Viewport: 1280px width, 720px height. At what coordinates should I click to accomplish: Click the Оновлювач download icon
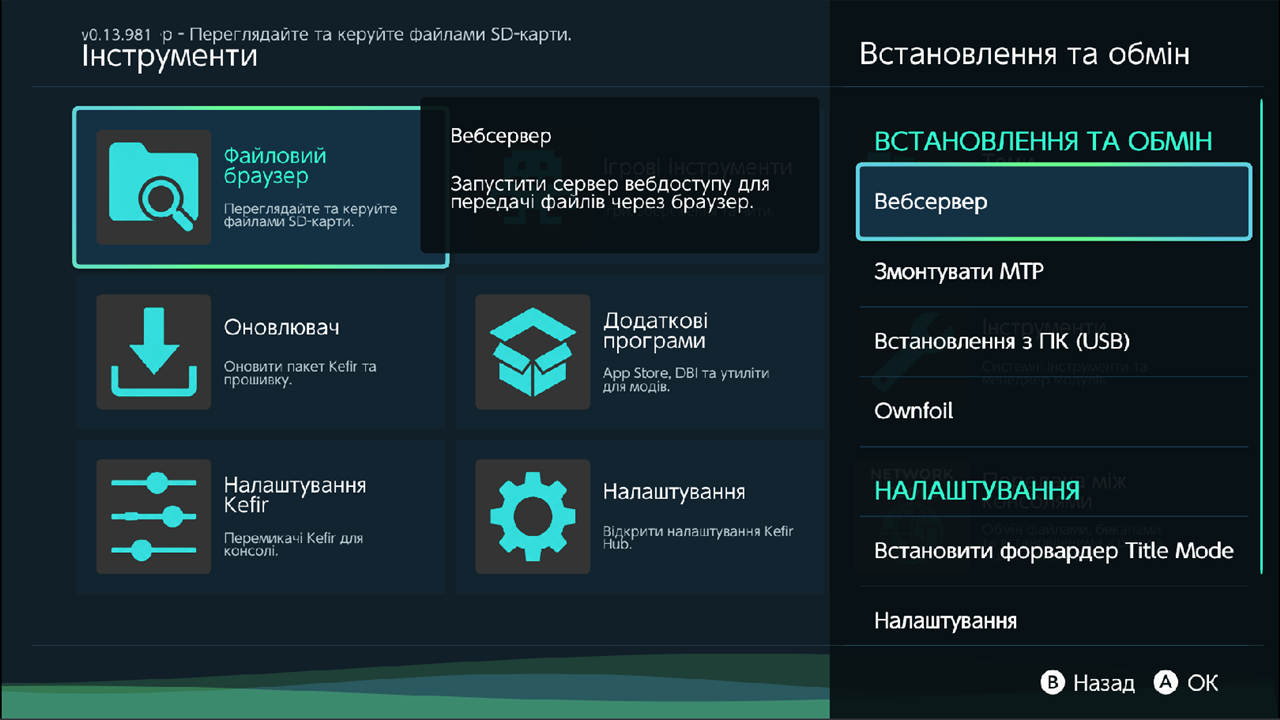point(153,352)
